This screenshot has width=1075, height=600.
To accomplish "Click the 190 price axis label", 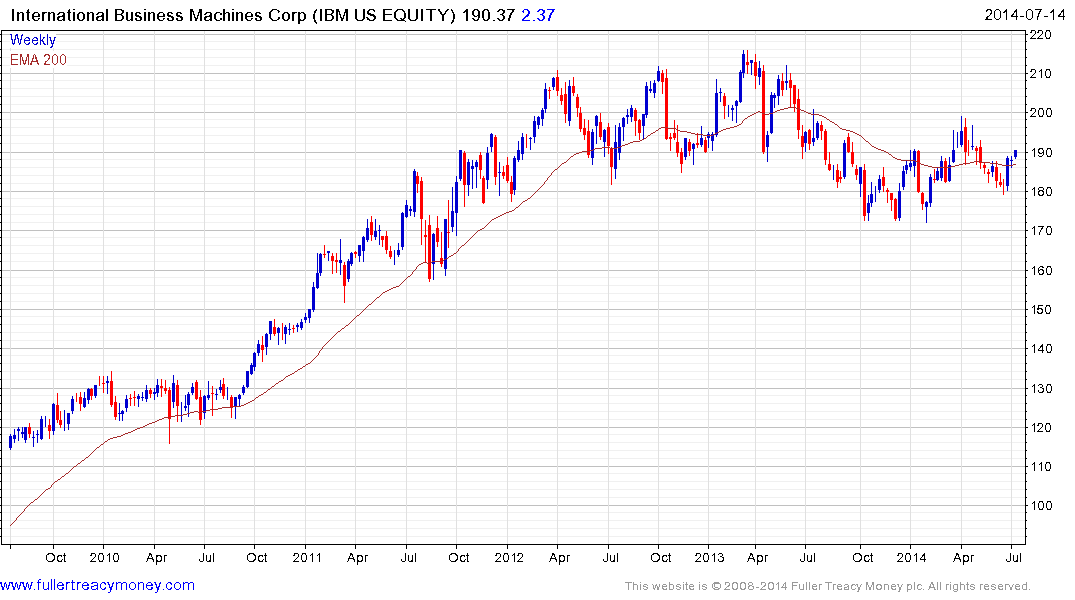I will 1040,152.
